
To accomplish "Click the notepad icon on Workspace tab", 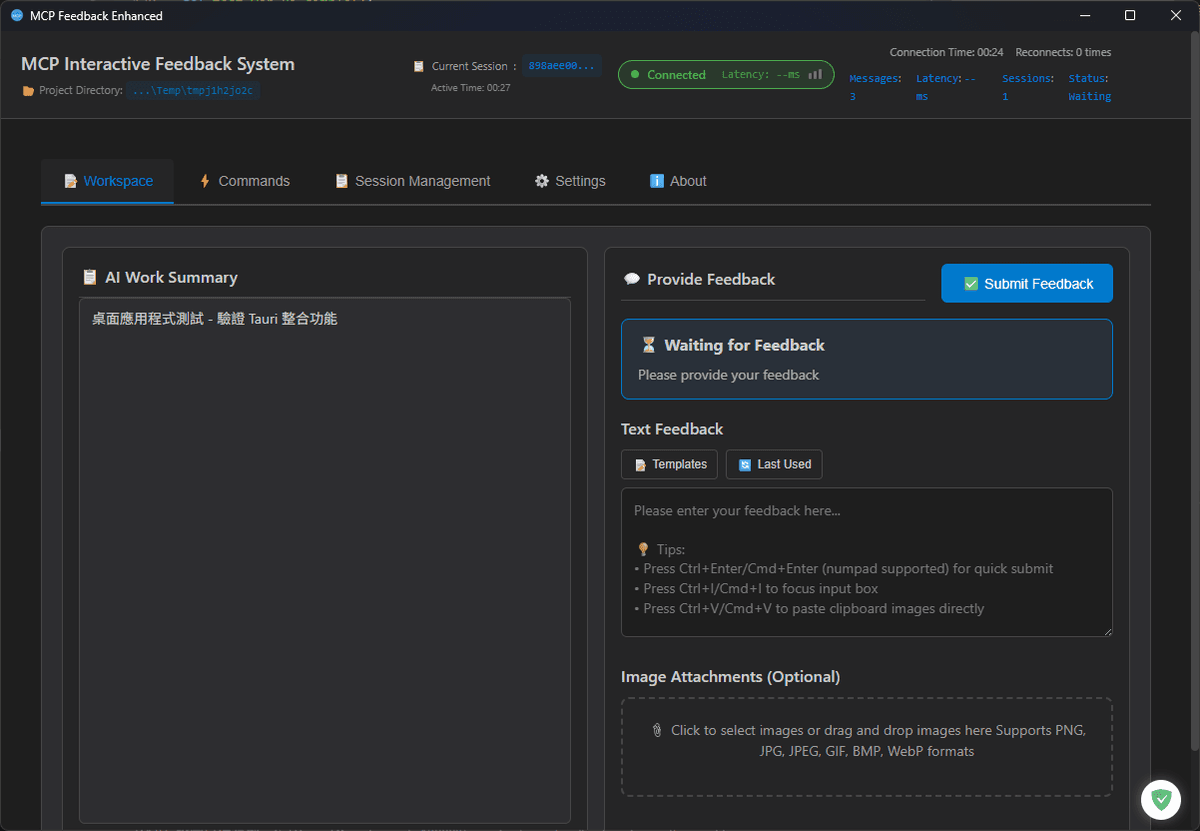I will pyautogui.click(x=70, y=181).
